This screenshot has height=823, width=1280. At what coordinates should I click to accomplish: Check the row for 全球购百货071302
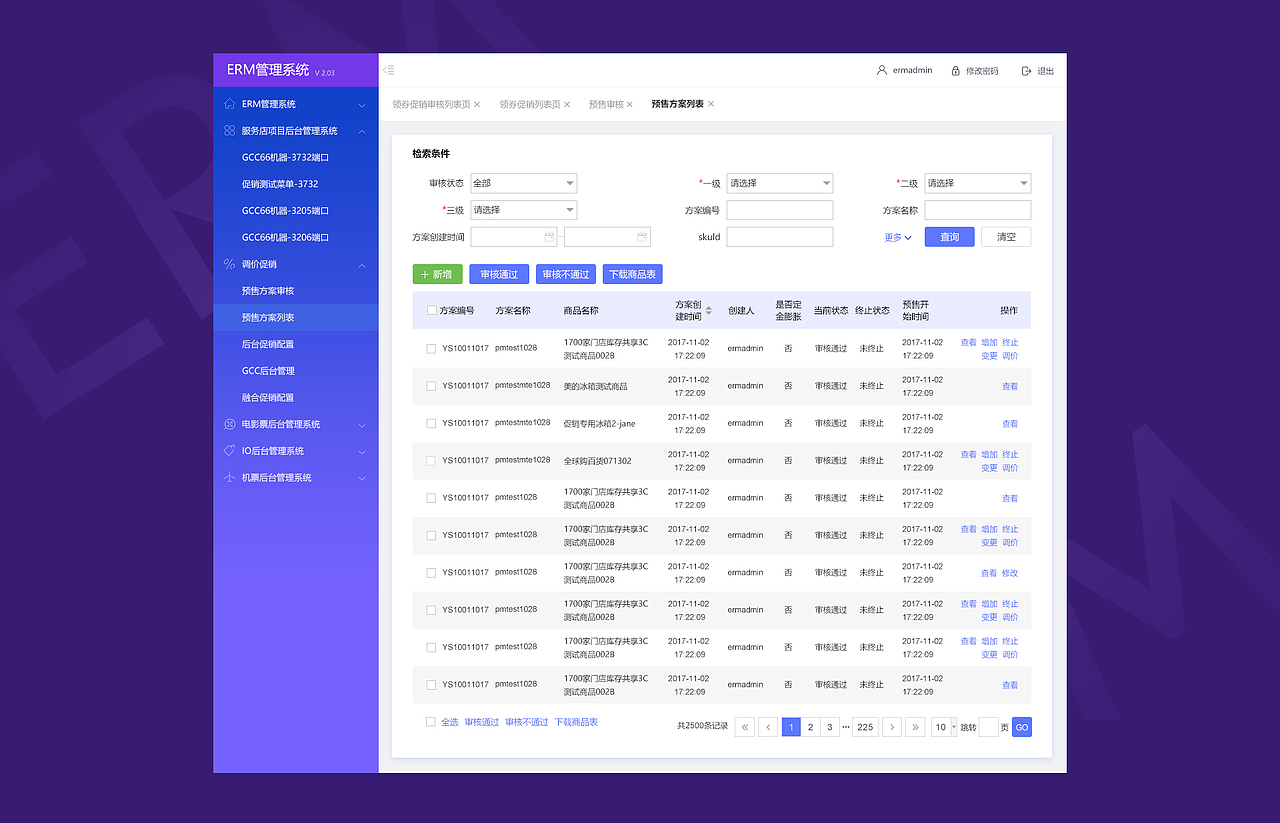pyautogui.click(x=431, y=461)
